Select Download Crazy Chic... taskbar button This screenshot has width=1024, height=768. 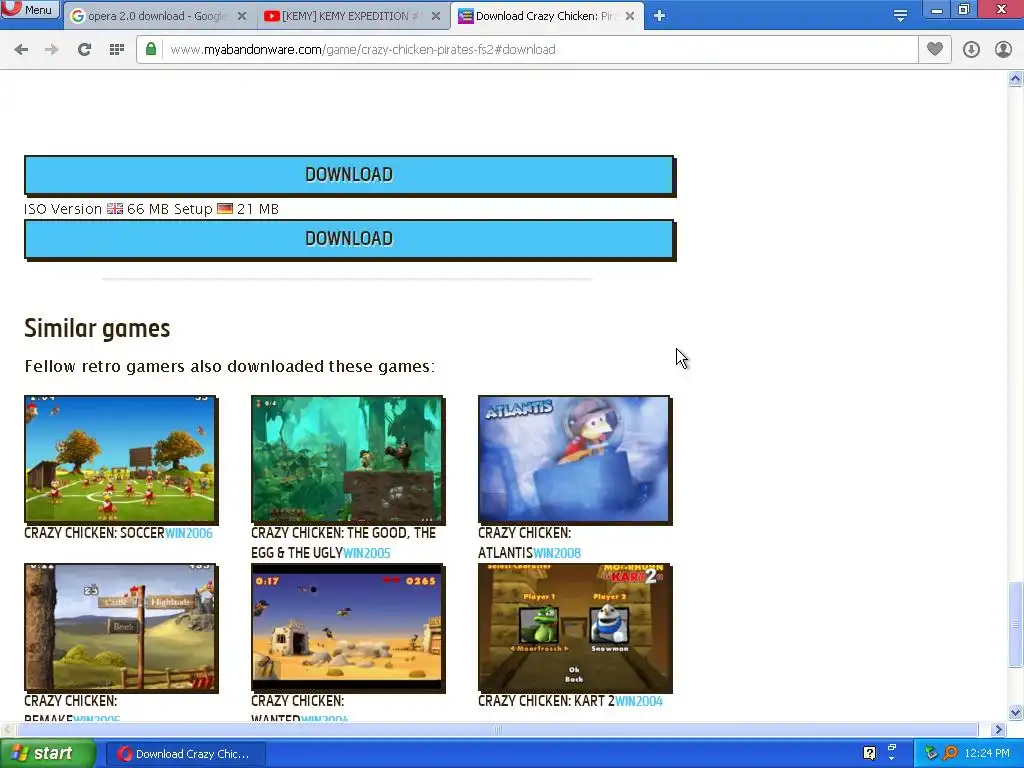(185, 754)
